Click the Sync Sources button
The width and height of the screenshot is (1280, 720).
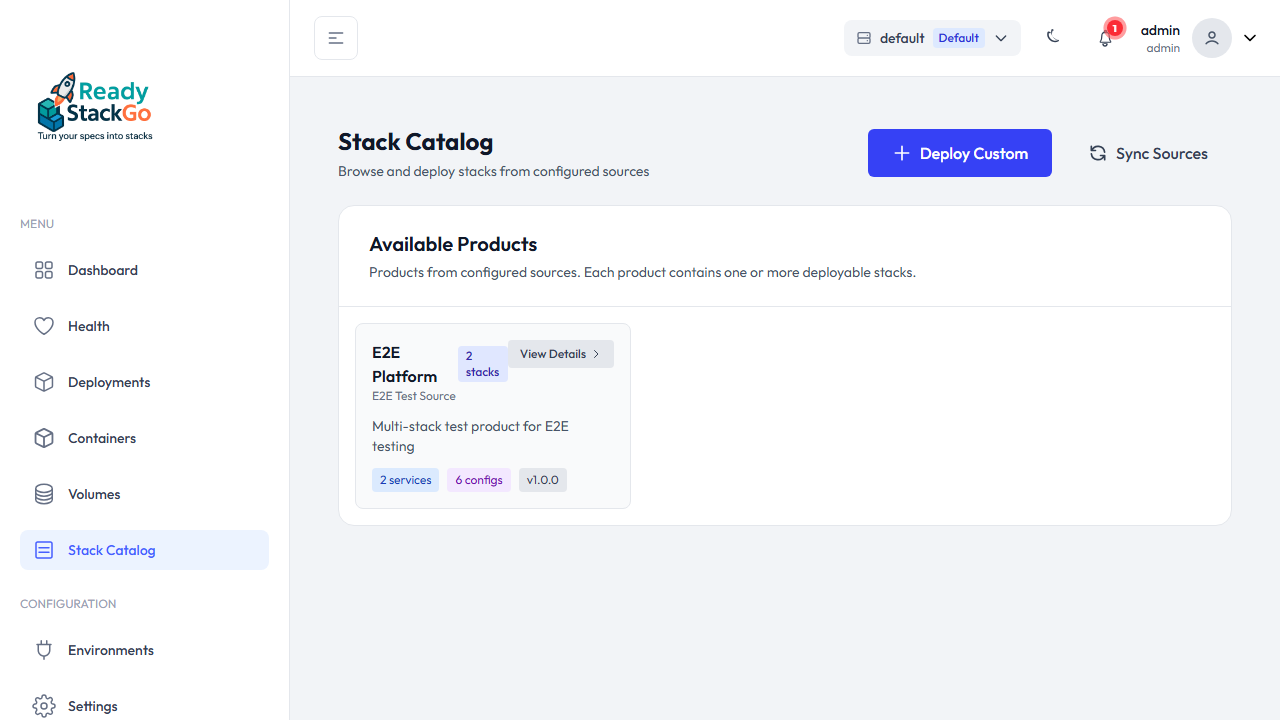(1148, 153)
